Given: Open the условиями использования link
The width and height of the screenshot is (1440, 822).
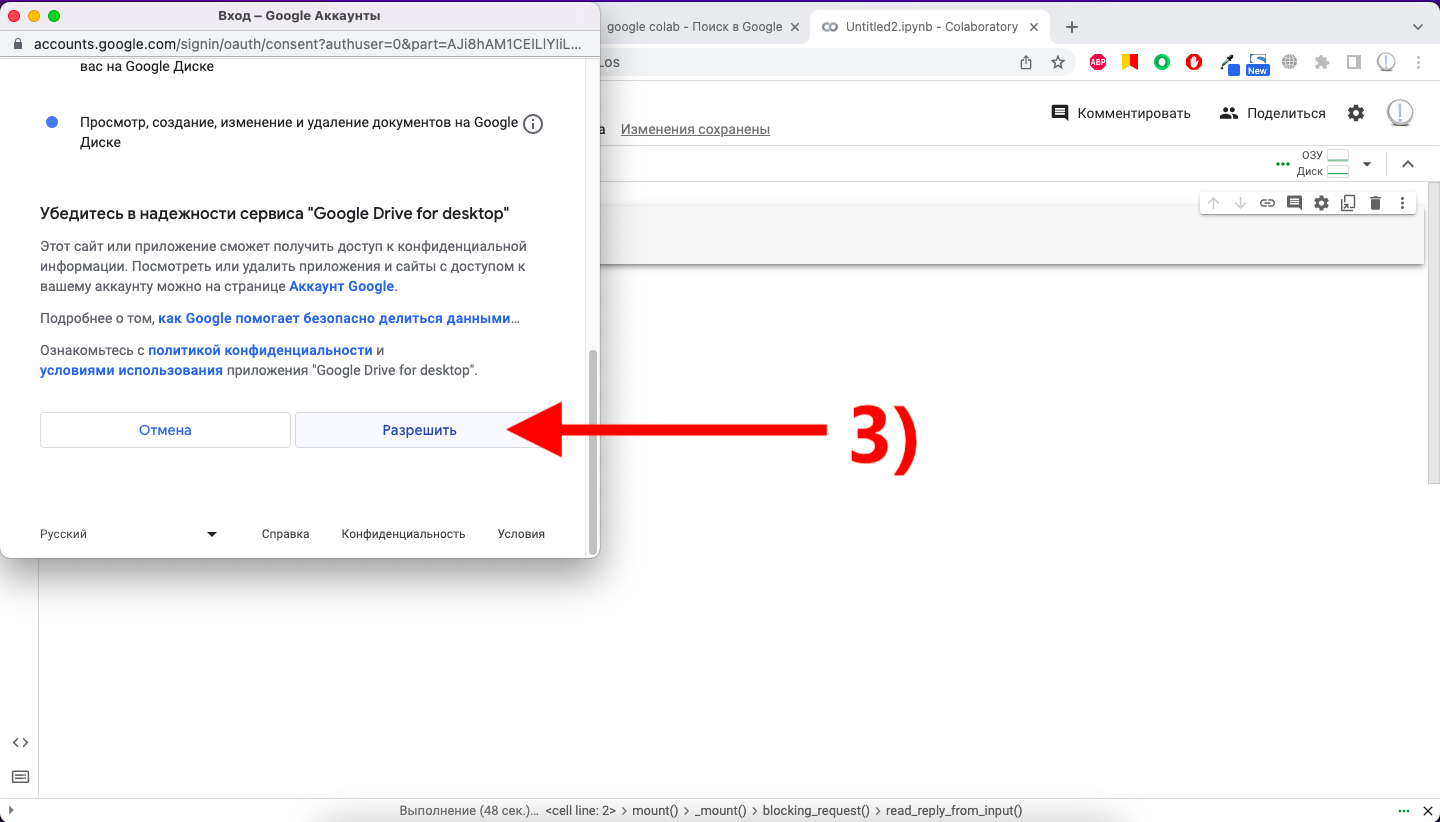Looking at the screenshot, I should click(x=131, y=370).
